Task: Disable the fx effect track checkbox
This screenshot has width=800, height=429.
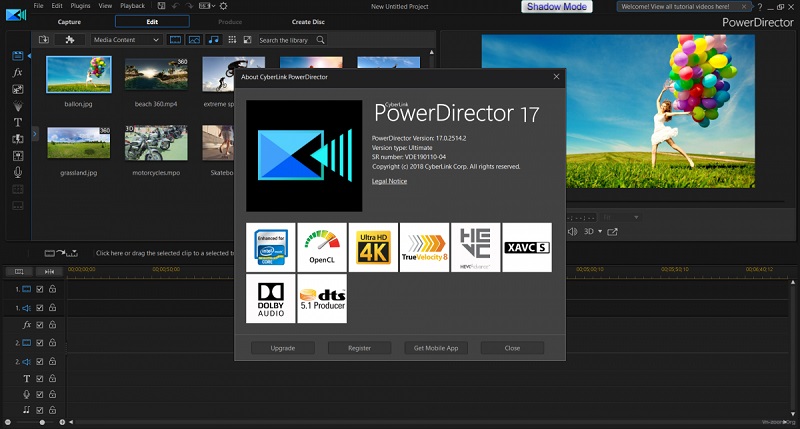Action: point(39,325)
